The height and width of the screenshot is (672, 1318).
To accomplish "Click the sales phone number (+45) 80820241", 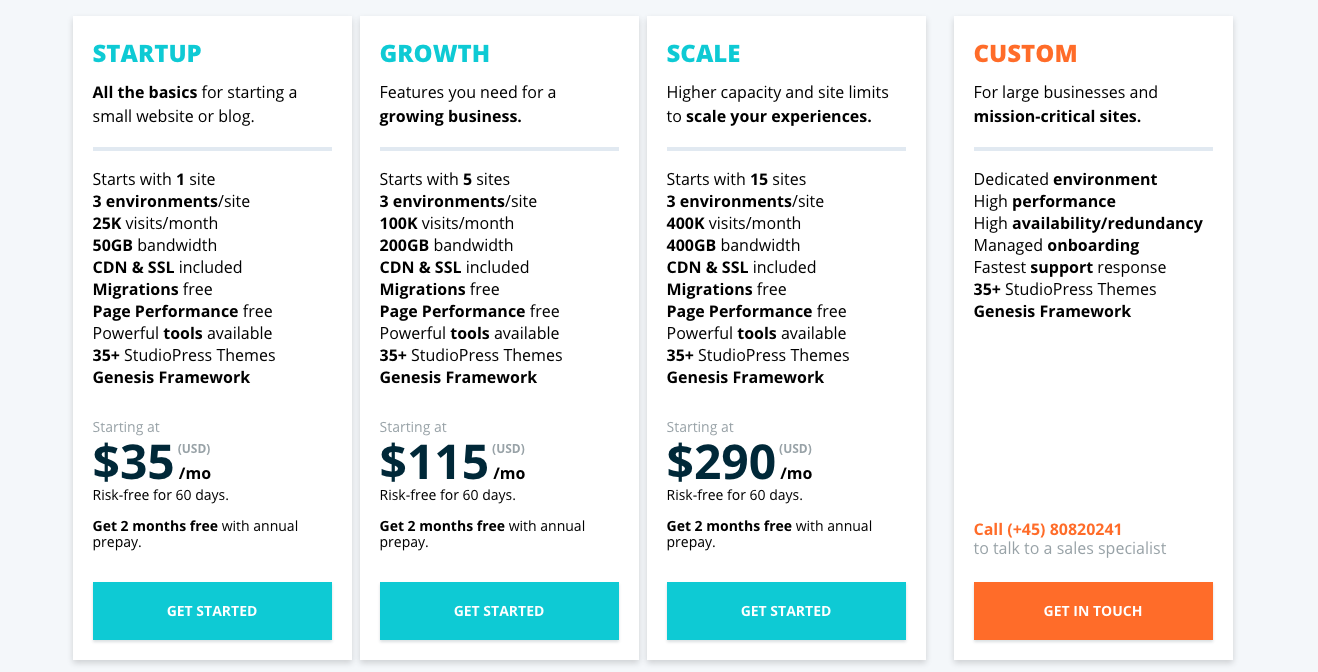I will click(x=1064, y=529).
